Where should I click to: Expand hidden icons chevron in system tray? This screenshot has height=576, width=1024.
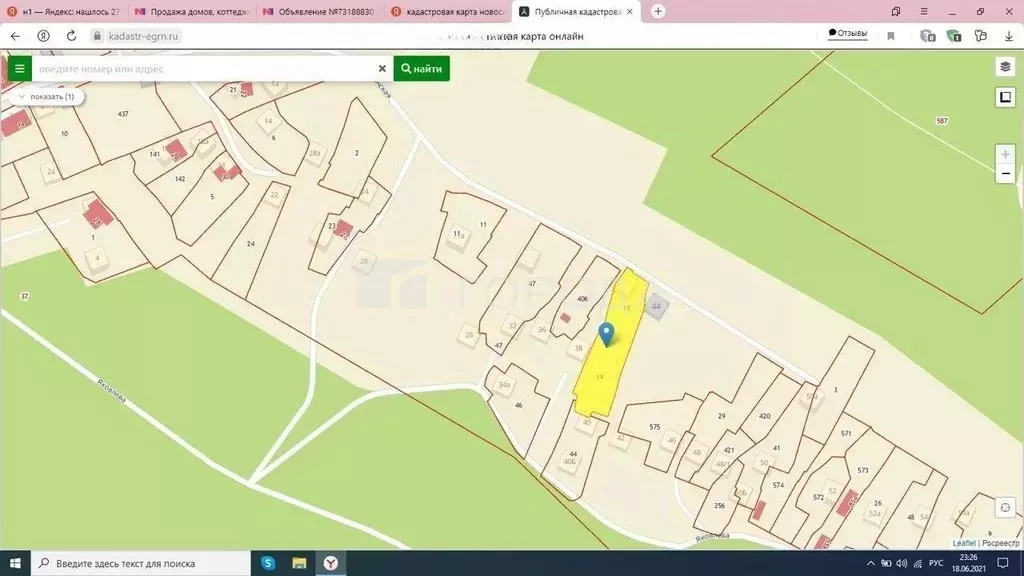[x=872, y=563]
